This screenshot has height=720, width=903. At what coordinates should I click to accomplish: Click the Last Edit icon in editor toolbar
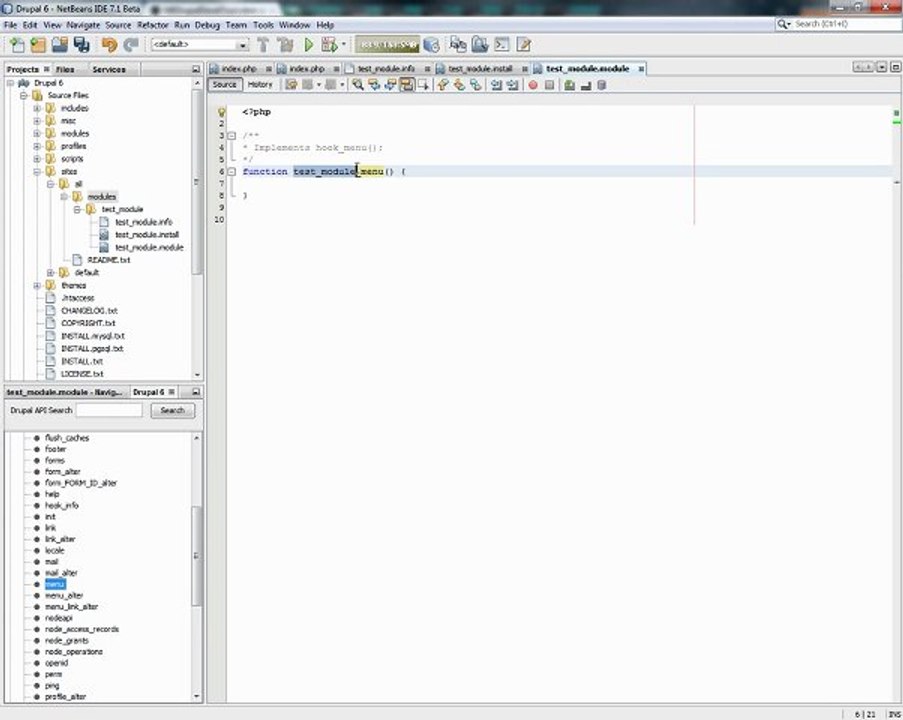pos(291,85)
